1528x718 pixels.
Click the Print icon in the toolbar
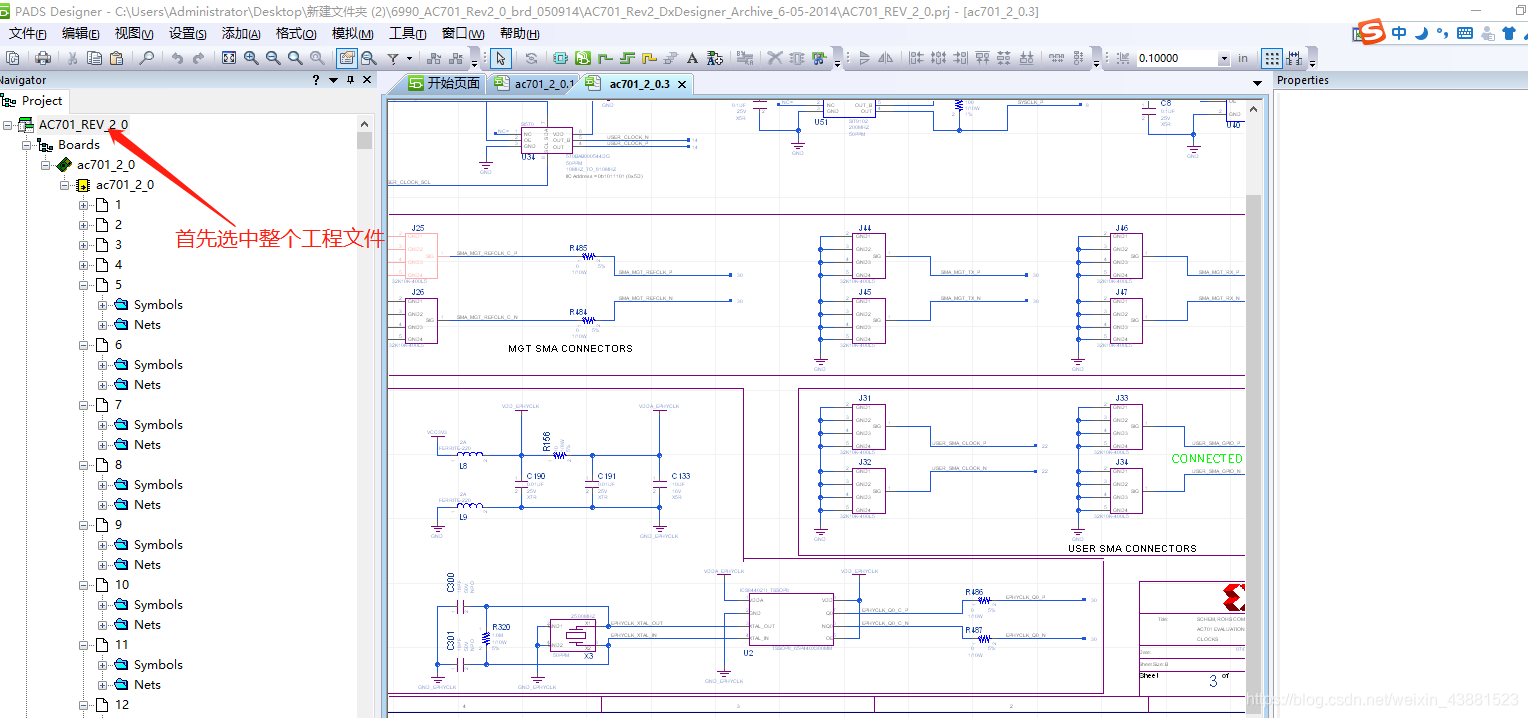(43, 58)
